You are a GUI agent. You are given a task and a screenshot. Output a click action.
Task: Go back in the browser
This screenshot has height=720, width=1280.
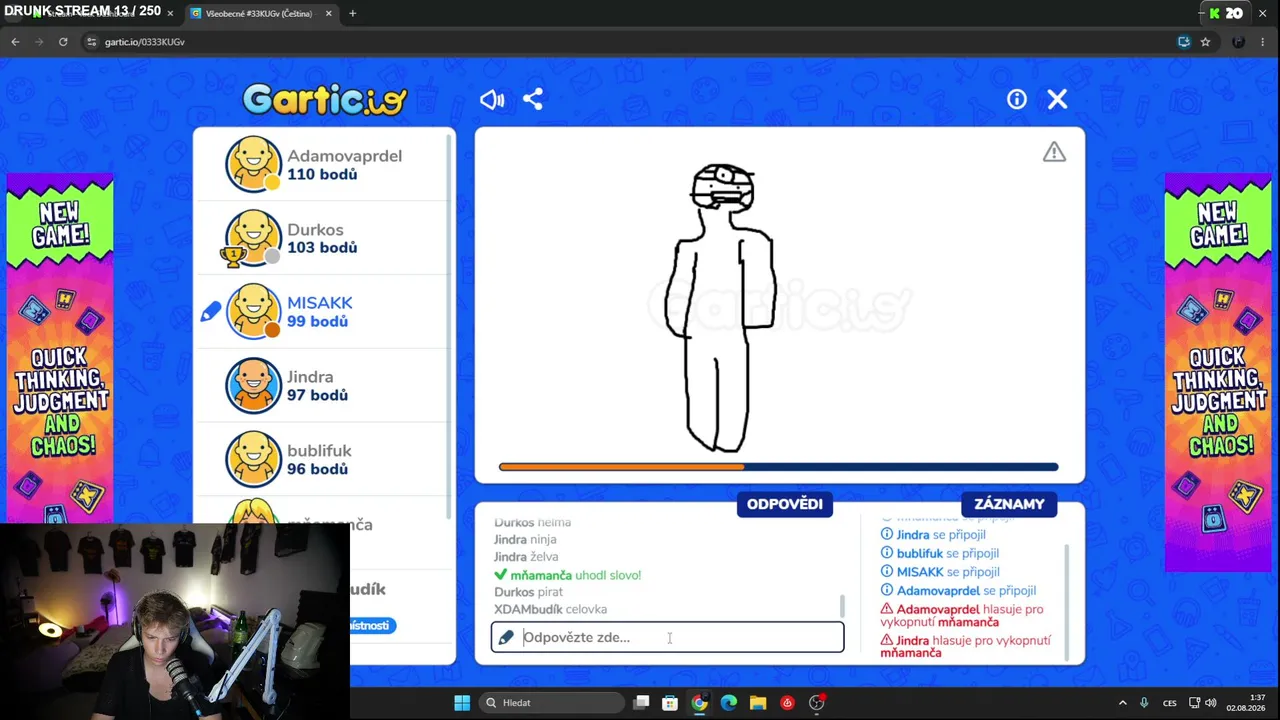point(15,42)
